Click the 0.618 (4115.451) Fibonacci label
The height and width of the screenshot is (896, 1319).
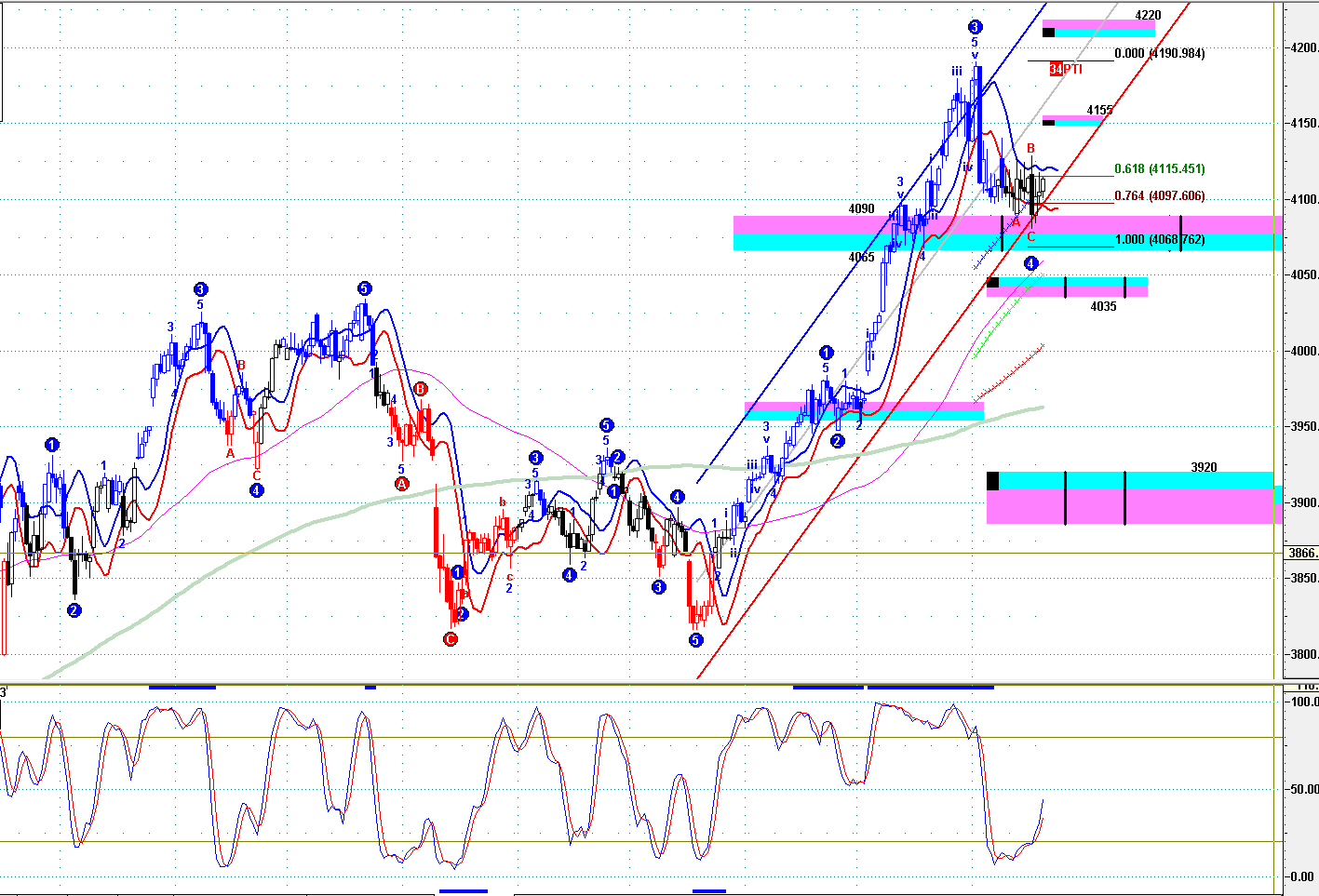[x=1159, y=169]
